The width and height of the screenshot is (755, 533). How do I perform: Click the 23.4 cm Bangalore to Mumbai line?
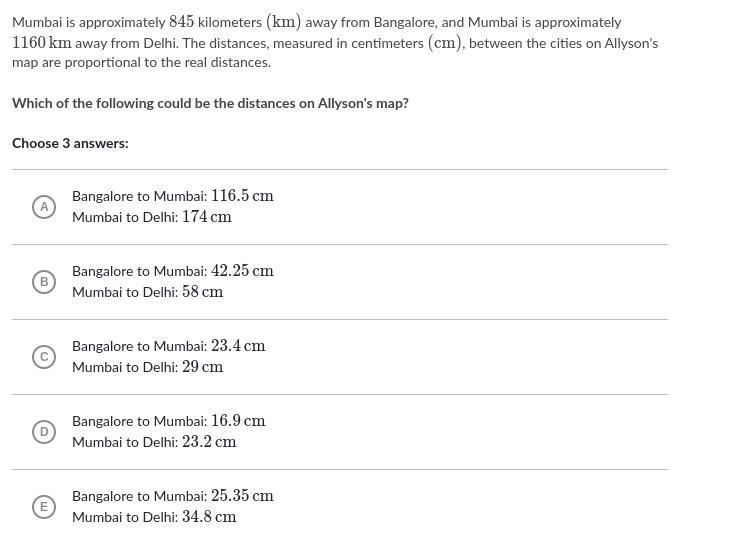169,346
